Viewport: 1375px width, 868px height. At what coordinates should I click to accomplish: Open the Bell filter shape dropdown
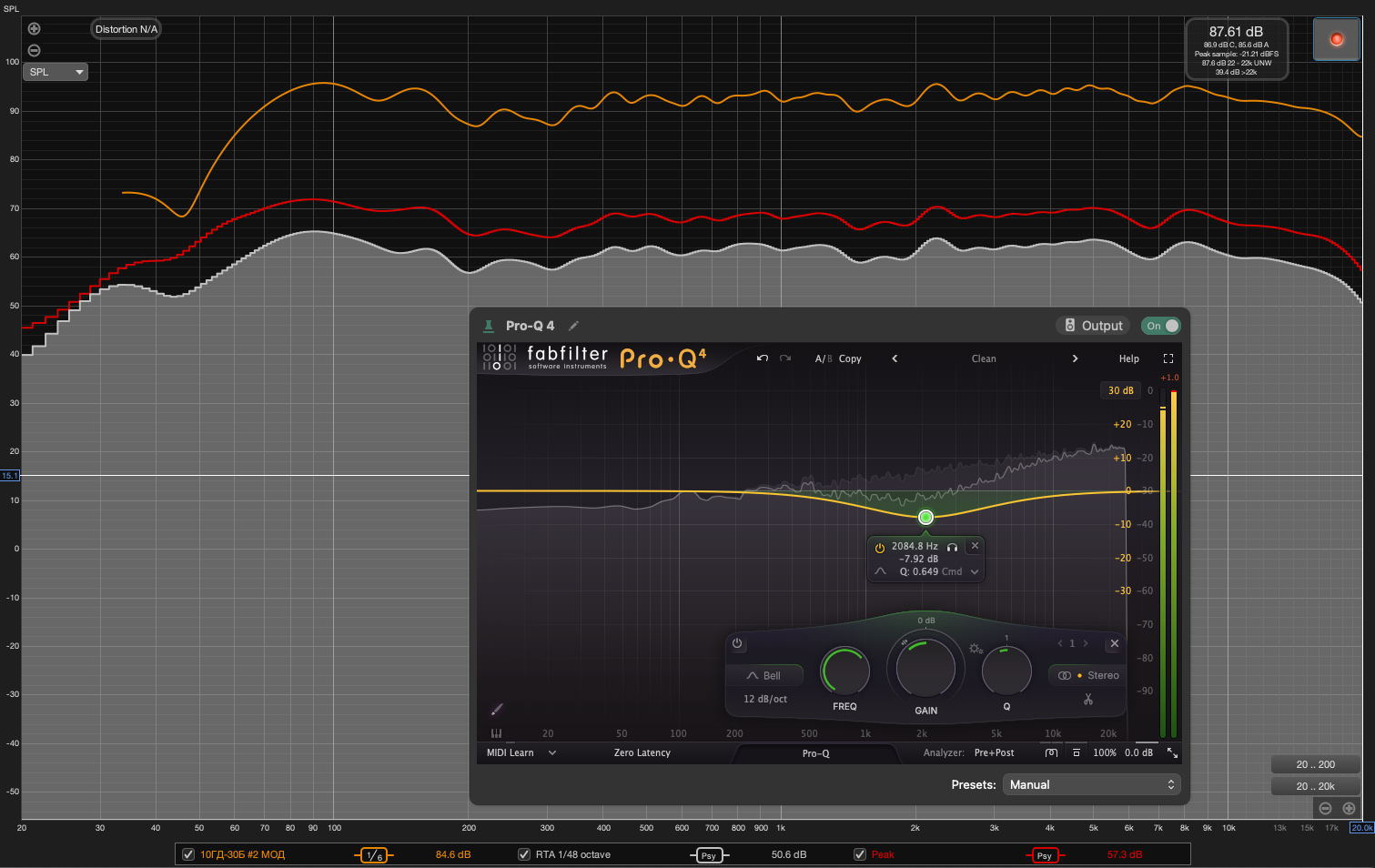tap(764, 675)
